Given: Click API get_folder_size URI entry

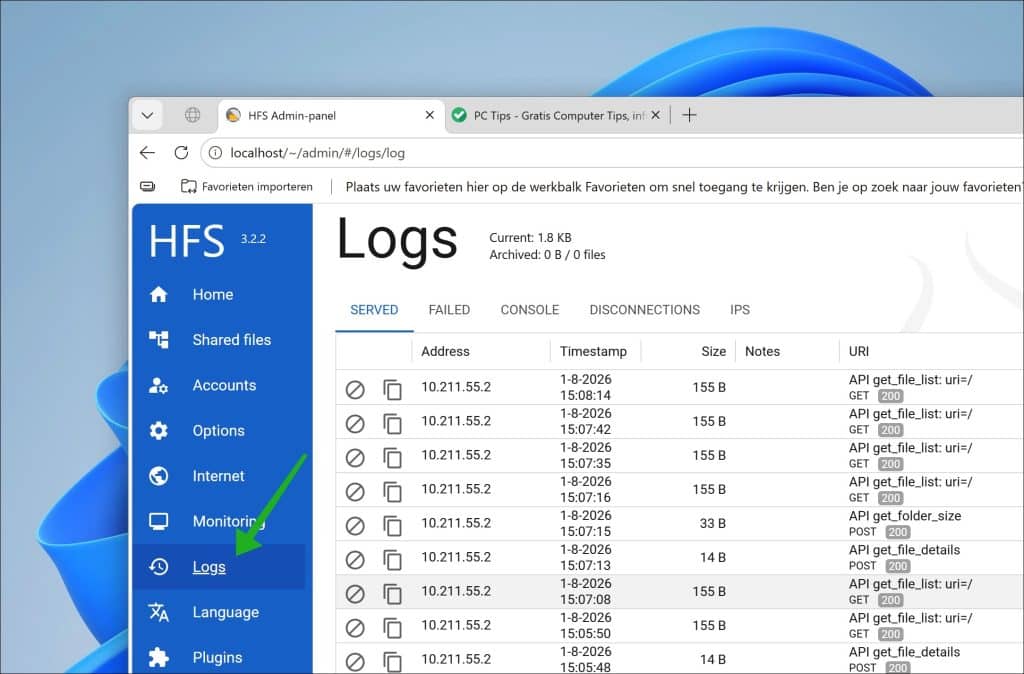Looking at the screenshot, I should tap(904, 515).
